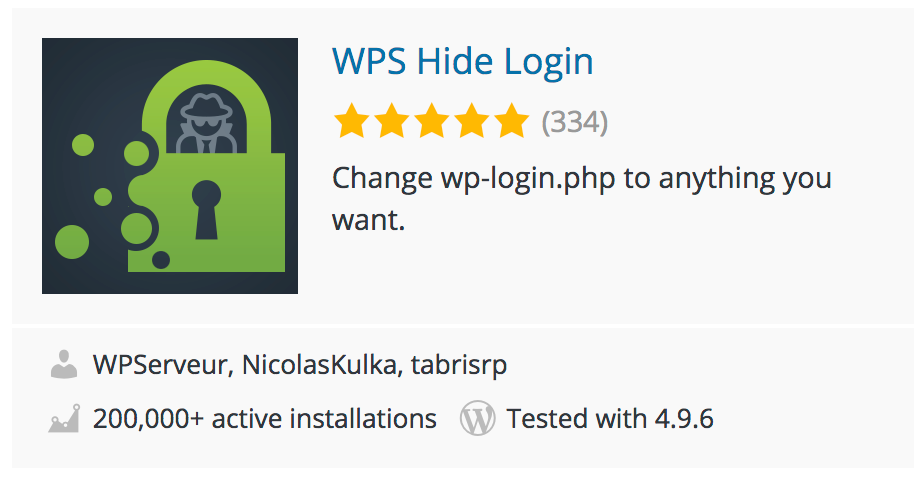Open the (334) reviews count
The width and height of the screenshot is (920, 486).
click(575, 123)
